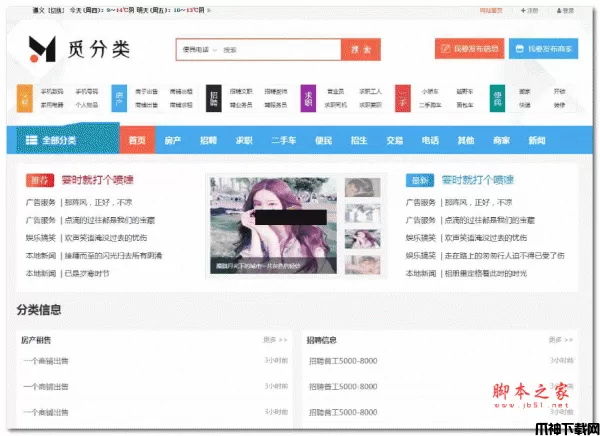600x436 pixels.
Task: Click the 网站首页 top link
Action: click(491, 10)
